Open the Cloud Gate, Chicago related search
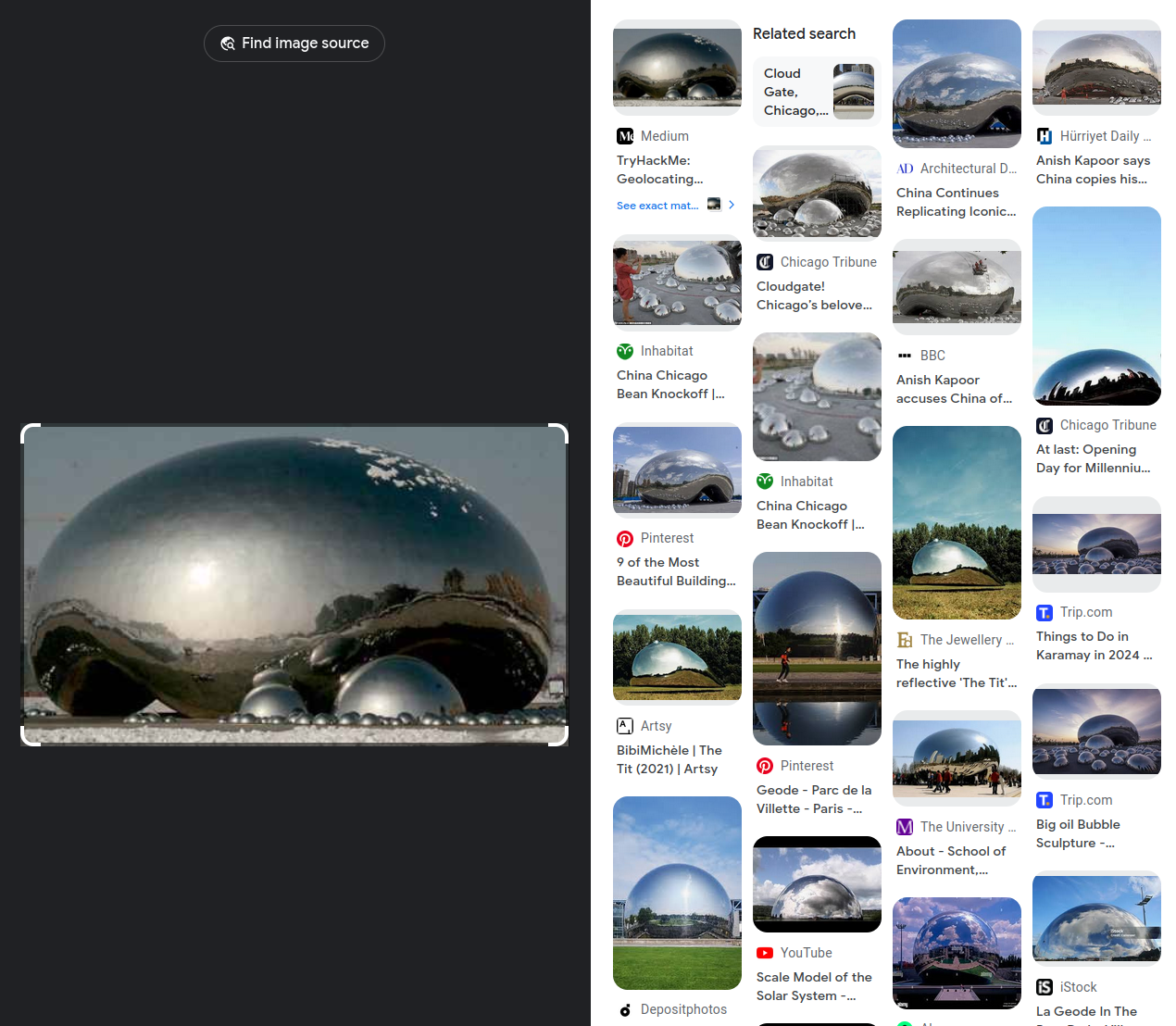Image resolution: width=1176 pixels, height=1026 pixels. coord(817,92)
